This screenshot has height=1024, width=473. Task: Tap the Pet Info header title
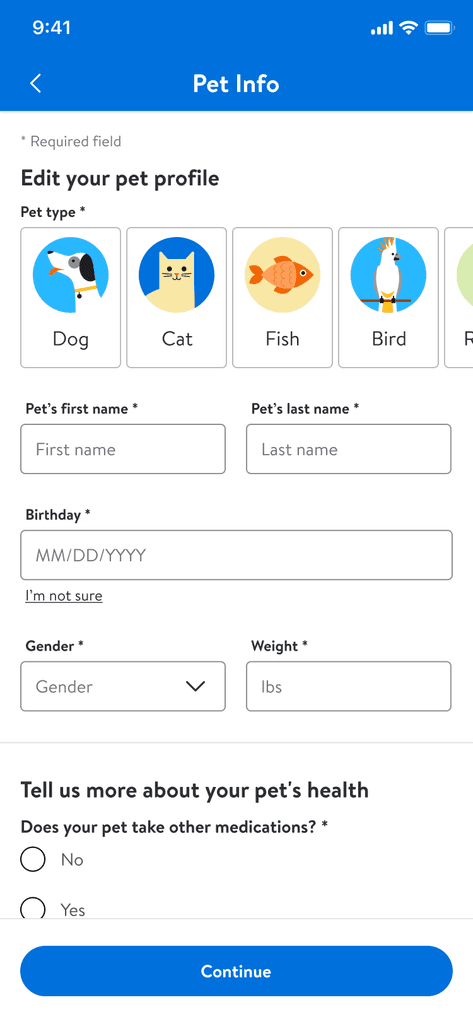236,84
